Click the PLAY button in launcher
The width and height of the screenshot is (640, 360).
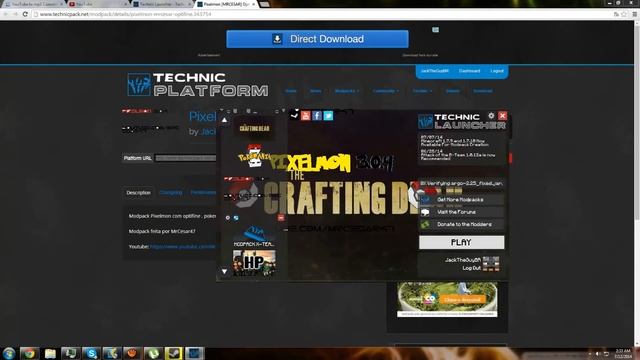pyautogui.click(x=461, y=242)
